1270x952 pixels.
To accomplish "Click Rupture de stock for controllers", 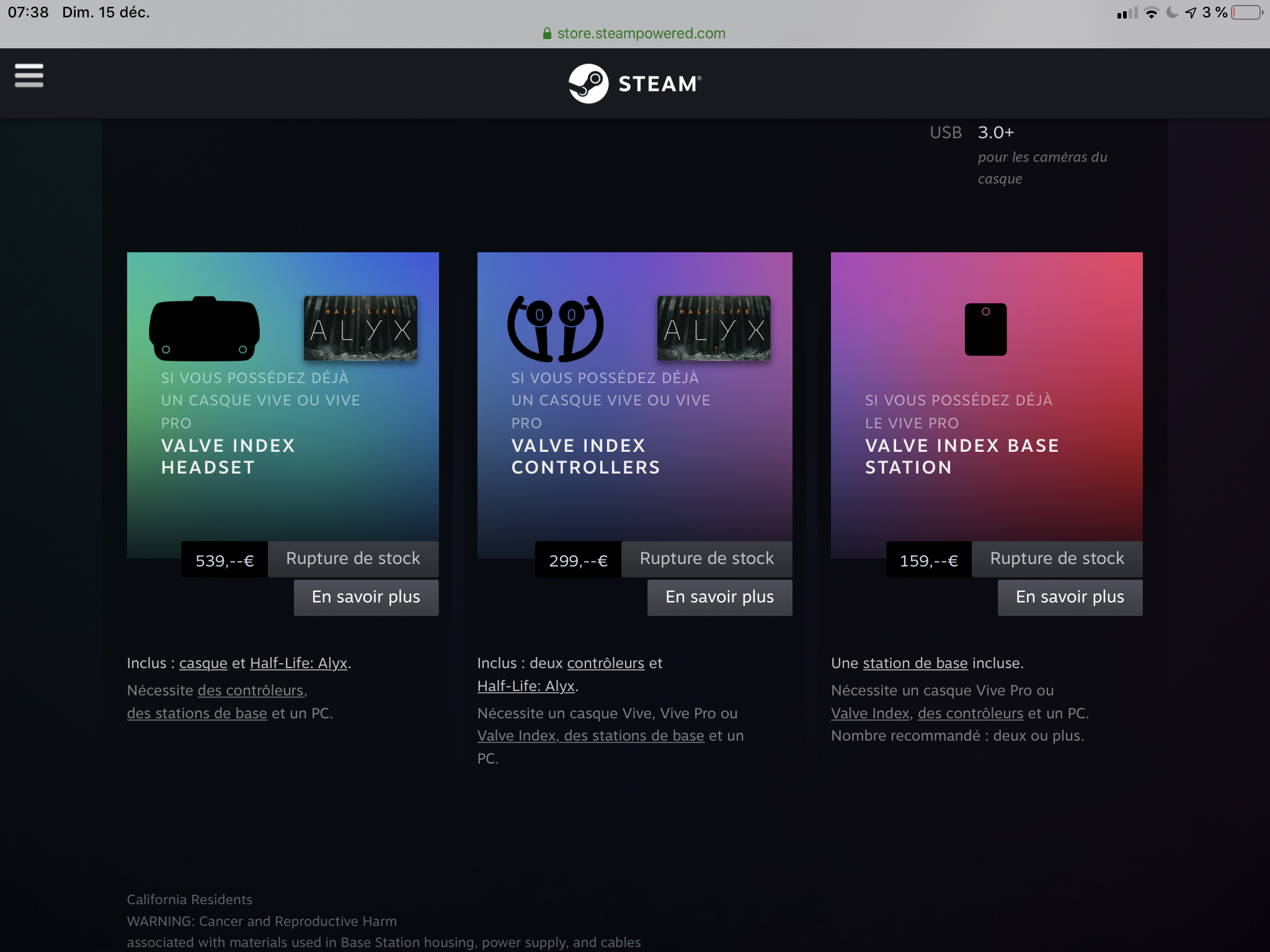I will click(706, 559).
